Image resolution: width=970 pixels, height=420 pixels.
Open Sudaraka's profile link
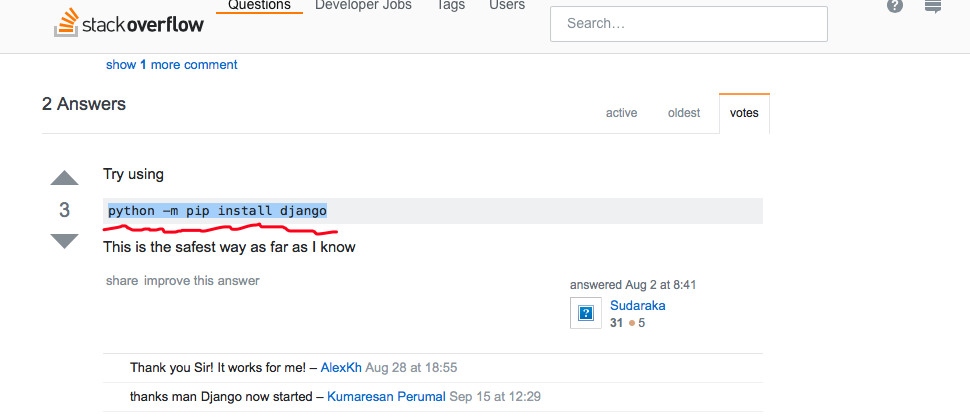[x=638, y=306]
